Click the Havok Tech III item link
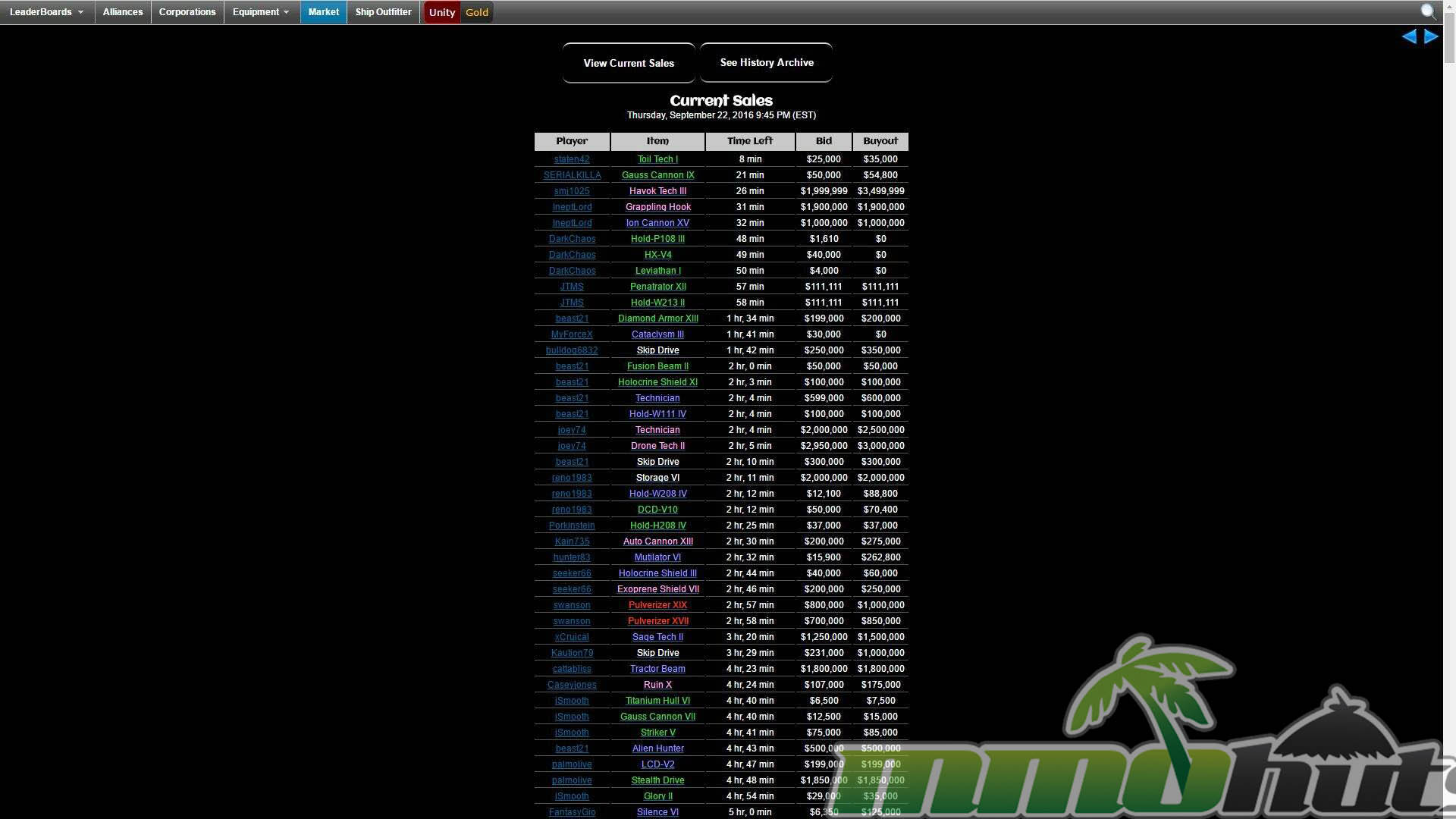Screen dimensions: 1456x819 pyautogui.click(x=657, y=191)
